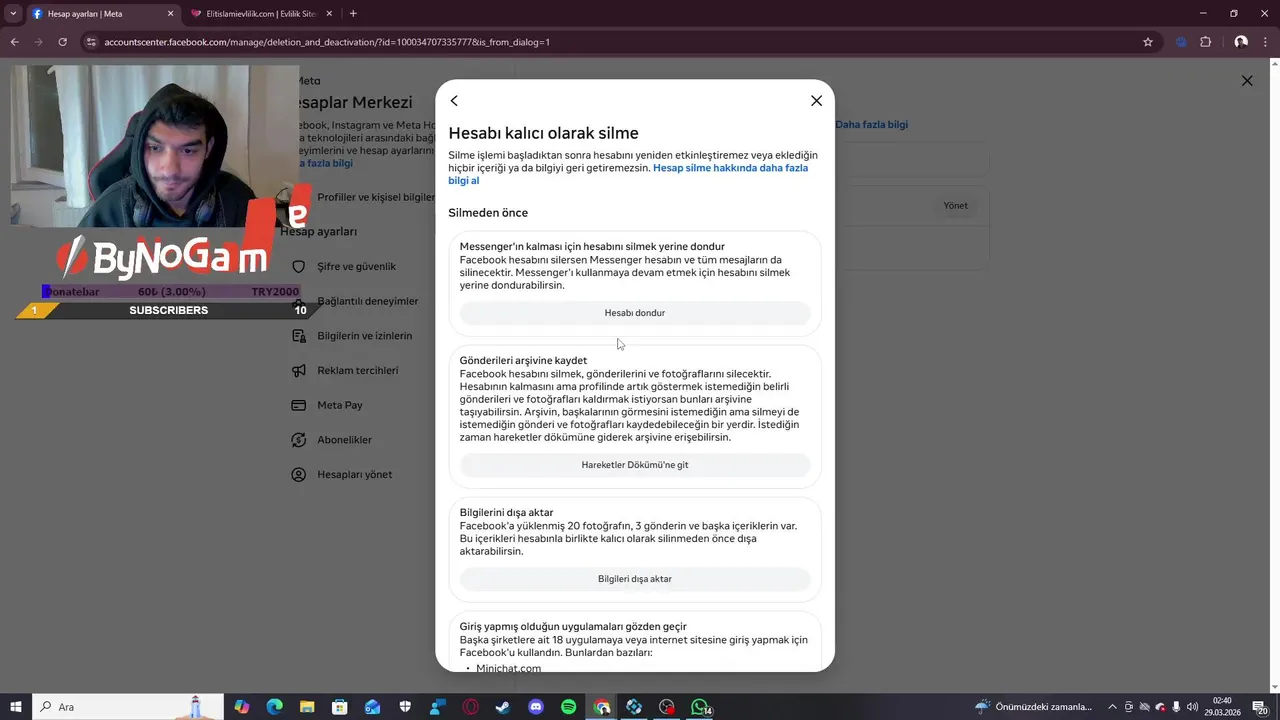Open the Windows Start menu

pos(16,707)
